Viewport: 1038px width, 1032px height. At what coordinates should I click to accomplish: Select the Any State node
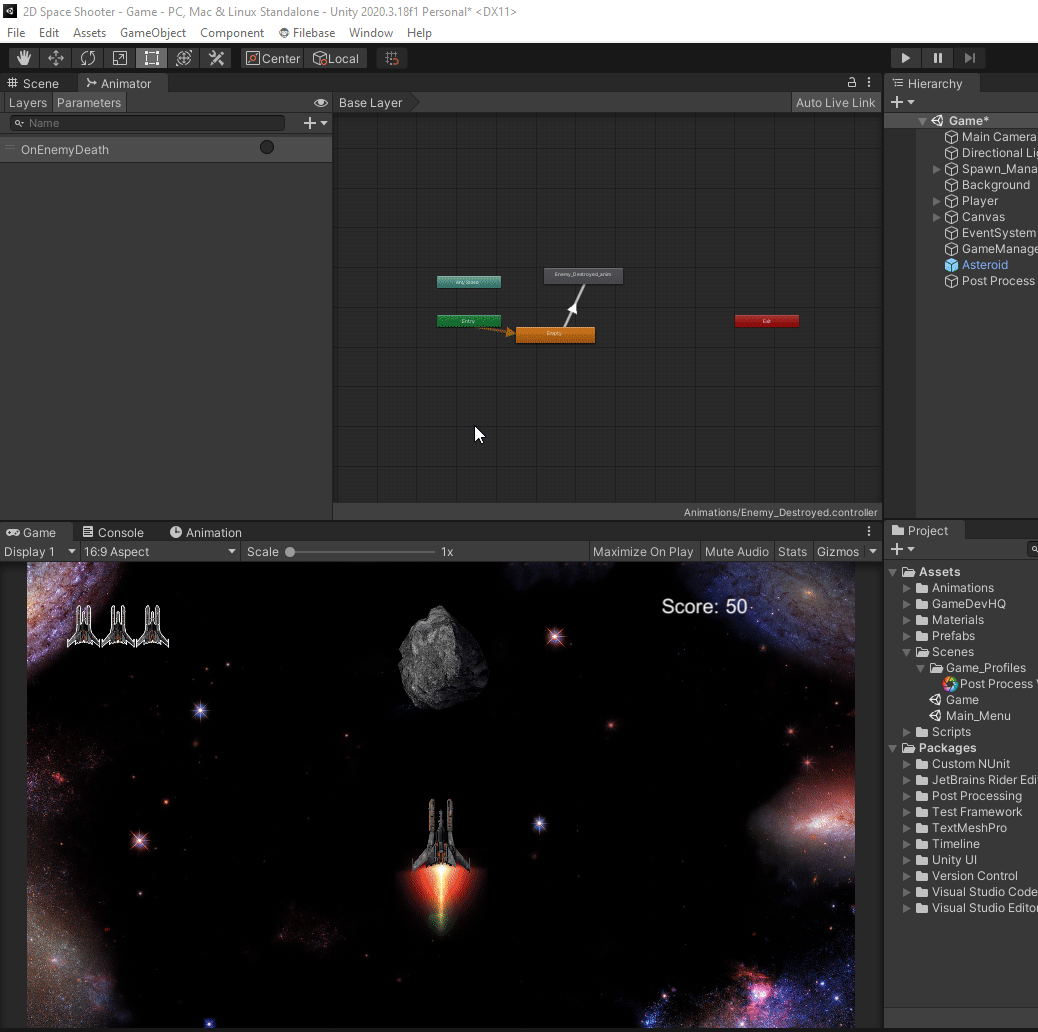(x=469, y=282)
